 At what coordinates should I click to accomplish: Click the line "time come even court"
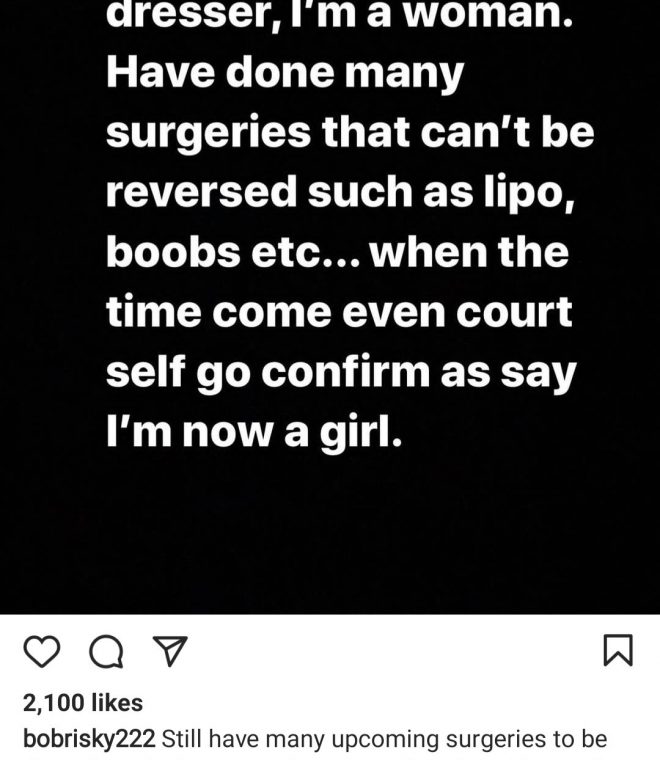coord(339,313)
